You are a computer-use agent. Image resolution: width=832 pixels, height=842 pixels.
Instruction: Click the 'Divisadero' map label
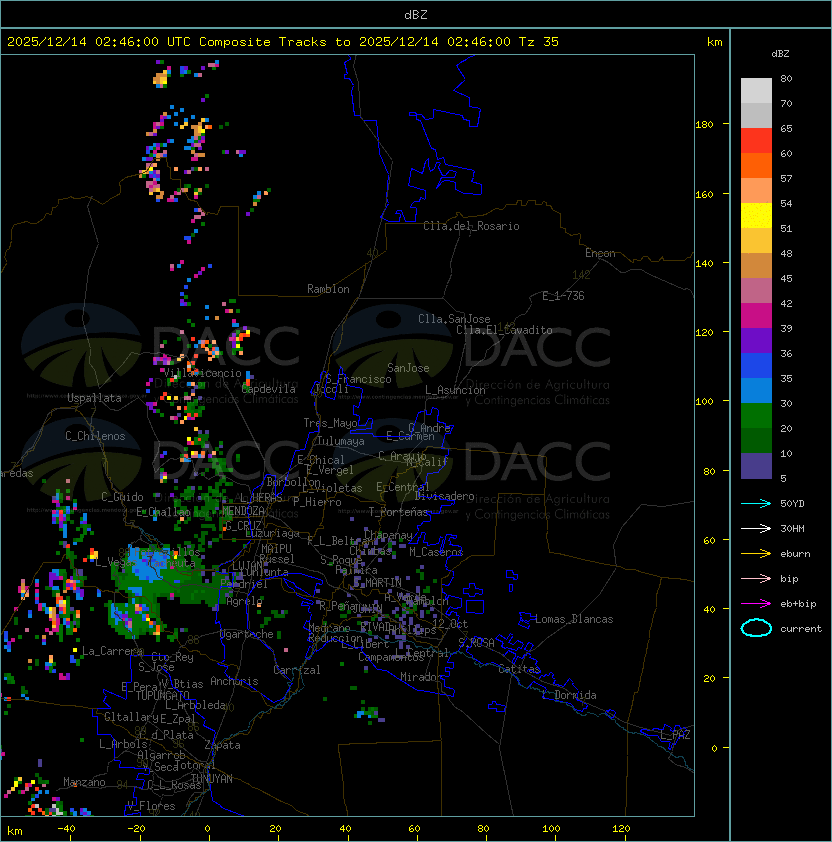coord(444,496)
